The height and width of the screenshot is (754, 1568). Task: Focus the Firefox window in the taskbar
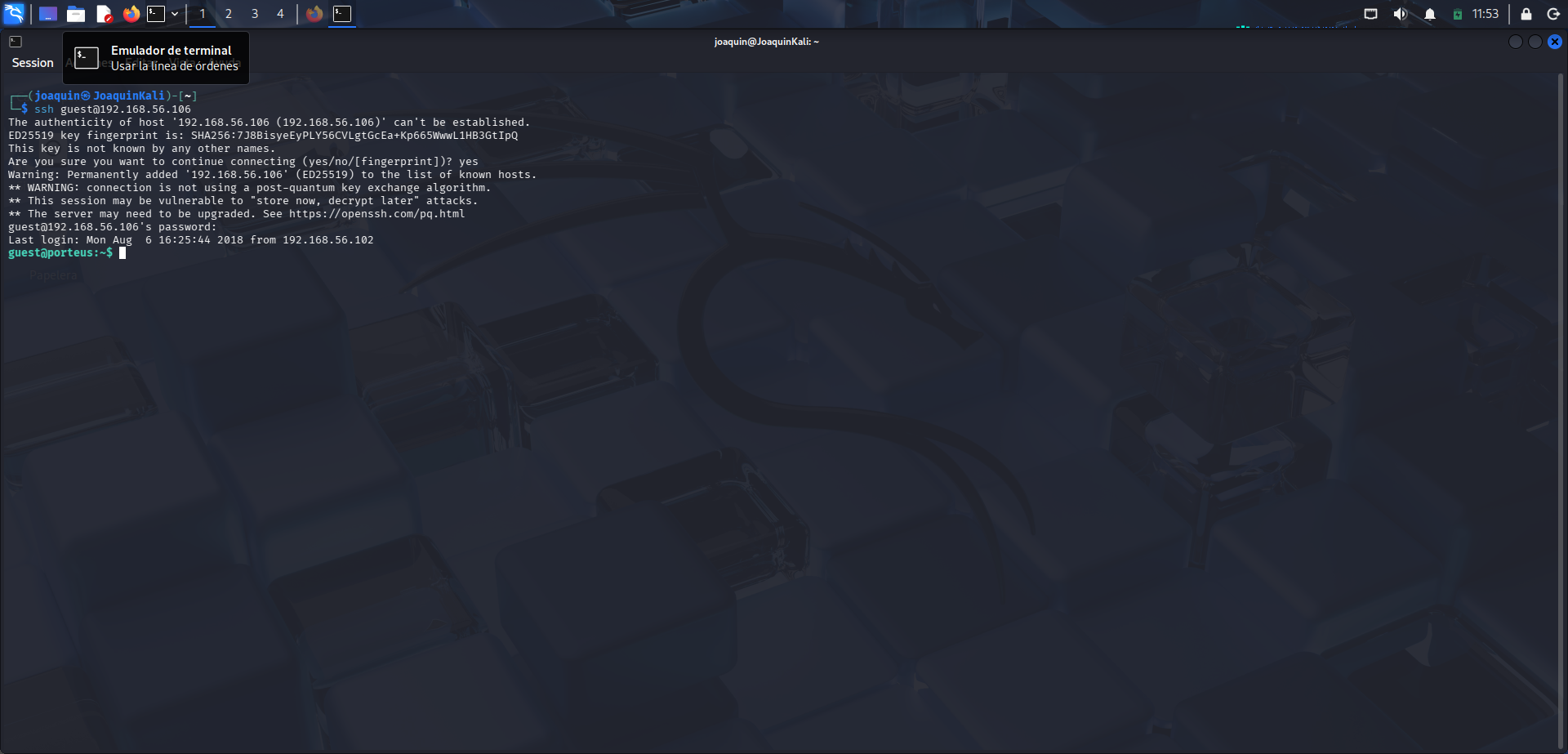pyautogui.click(x=314, y=14)
